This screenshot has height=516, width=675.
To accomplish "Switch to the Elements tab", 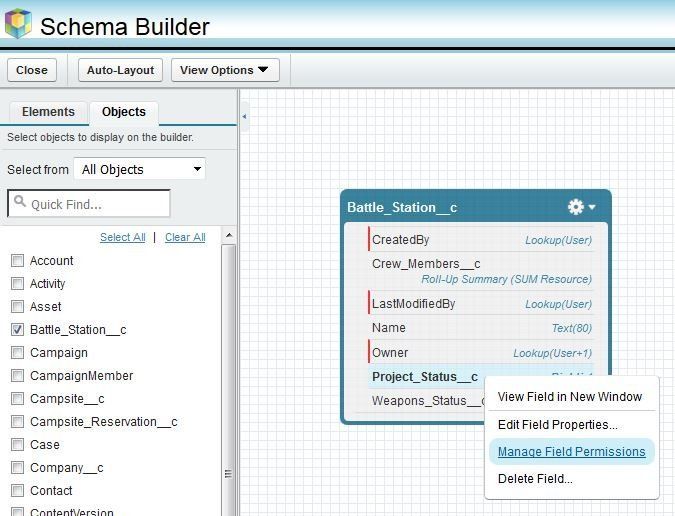I will coord(48,112).
